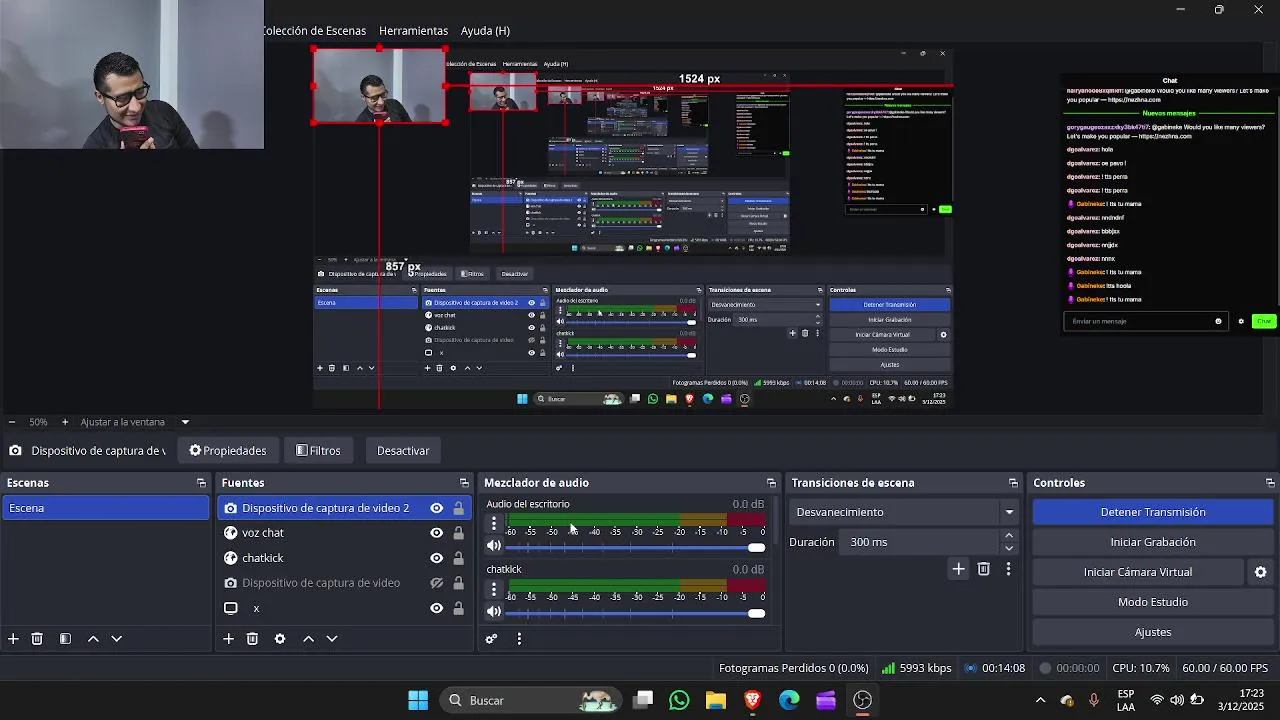Image resolution: width=1280 pixels, height=720 pixels.
Task: Lock the Dispositivo de captura de video 2 source
Action: (x=458, y=508)
